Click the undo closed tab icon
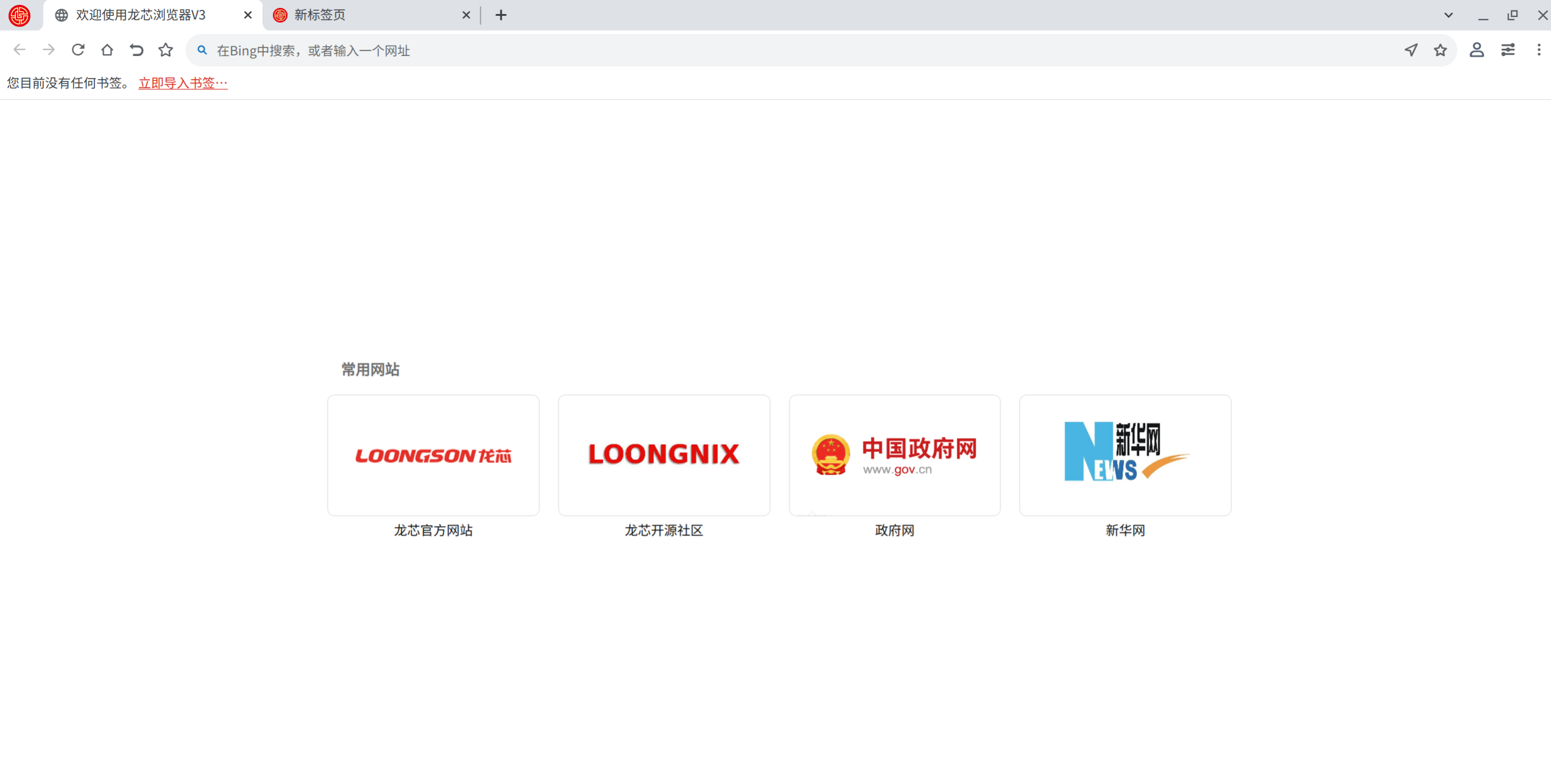1551x784 pixels. pos(137,50)
